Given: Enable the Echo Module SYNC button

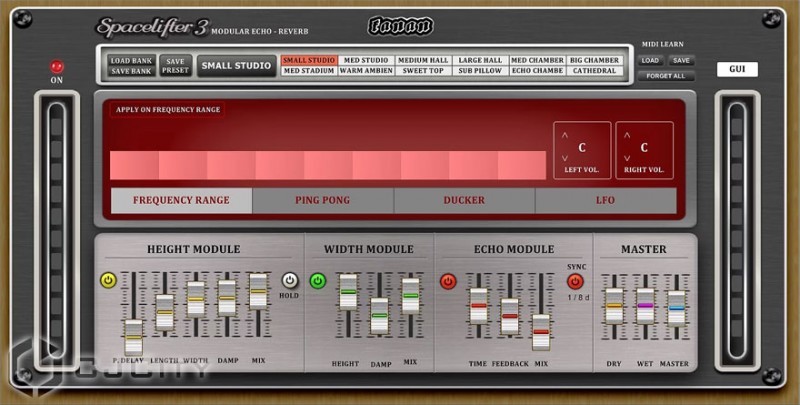Looking at the screenshot, I should pos(575,282).
